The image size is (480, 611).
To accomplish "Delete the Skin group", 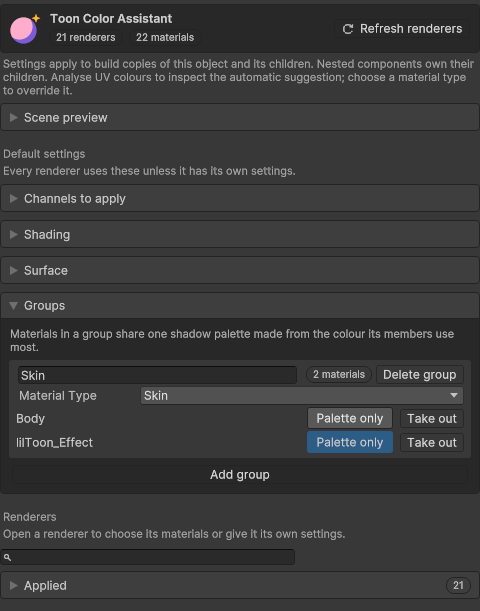I will coord(420,374).
